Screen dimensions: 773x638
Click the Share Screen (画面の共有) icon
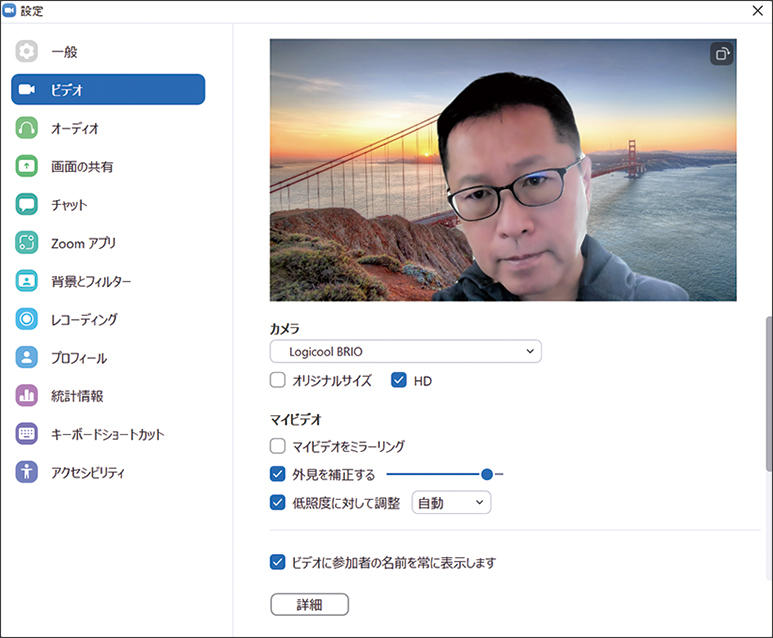(27, 166)
